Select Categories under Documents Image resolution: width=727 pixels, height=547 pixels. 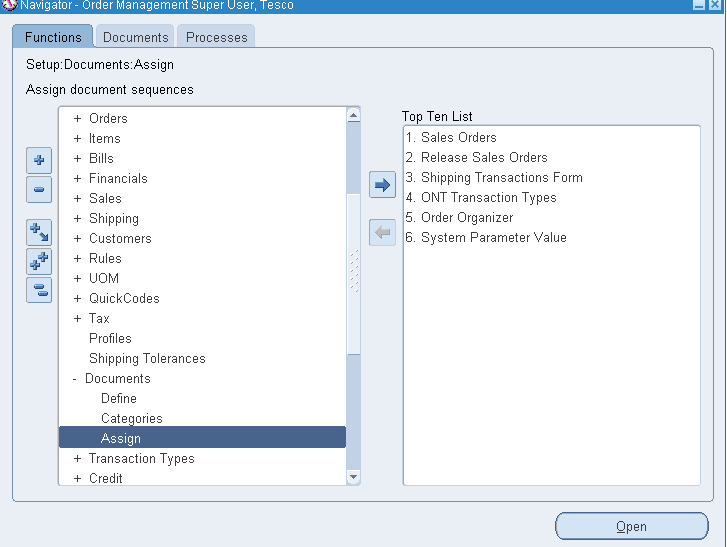coord(131,419)
